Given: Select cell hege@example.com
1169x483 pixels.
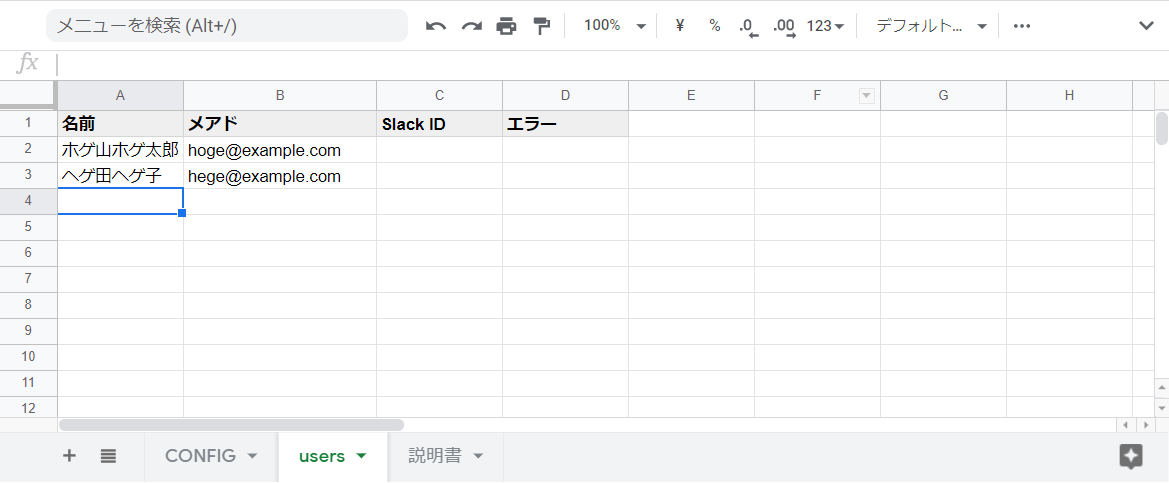Looking at the screenshot, I should point(280,176).
